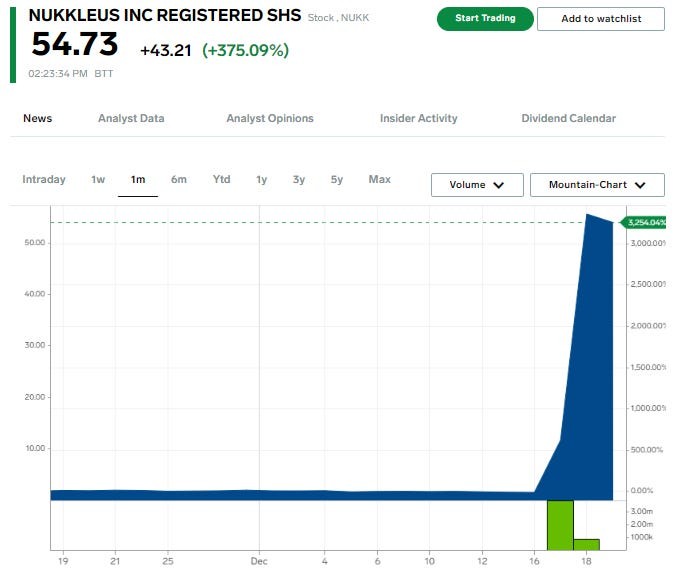The image size is (678, 579).
Task: Pick the 5y chart range
Action: pos(337,180)
